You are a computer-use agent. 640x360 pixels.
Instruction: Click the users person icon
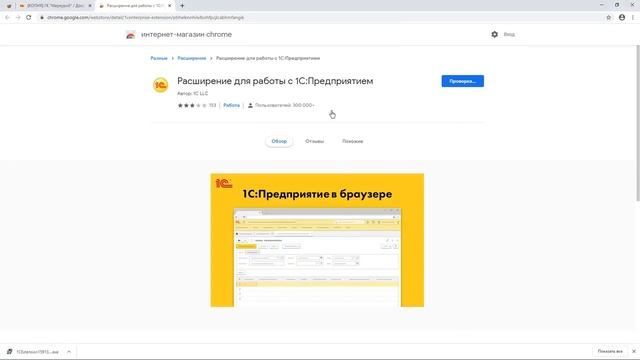250,105
